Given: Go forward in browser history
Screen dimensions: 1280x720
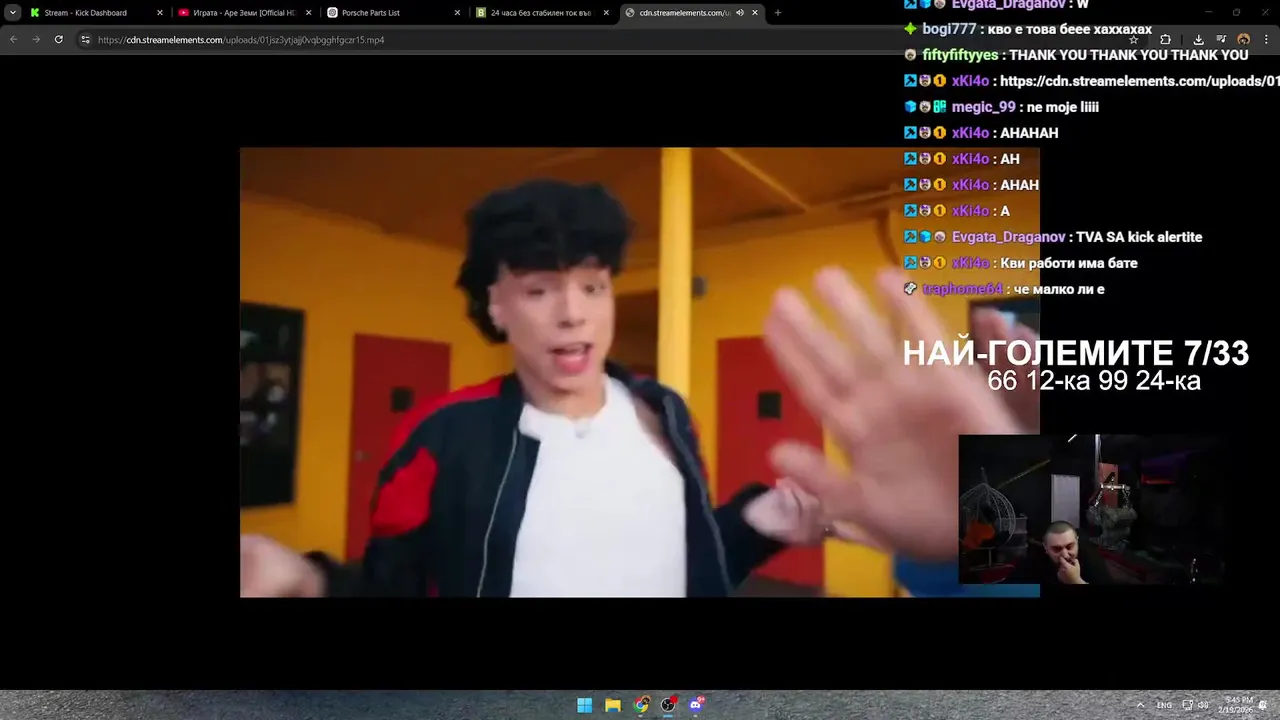Looking at the screenshot, I should pyautogui.click(x=36, y=40).
